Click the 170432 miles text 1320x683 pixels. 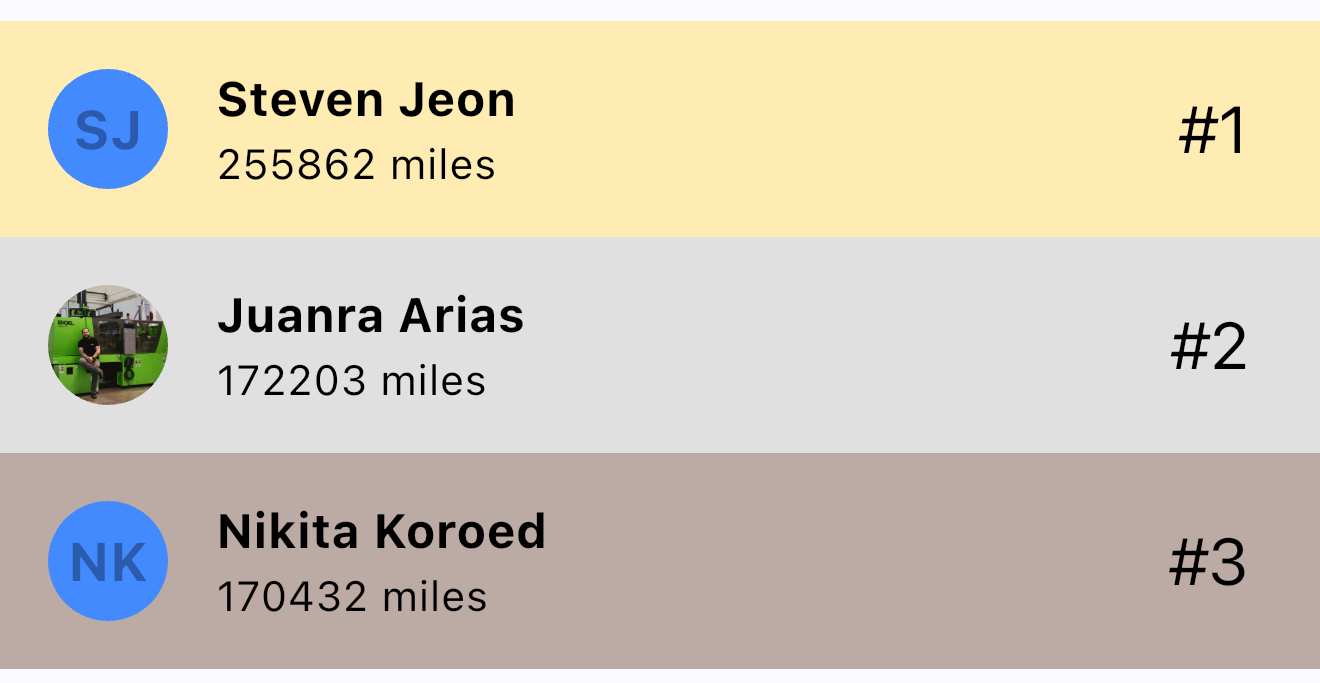pos(352,597)
